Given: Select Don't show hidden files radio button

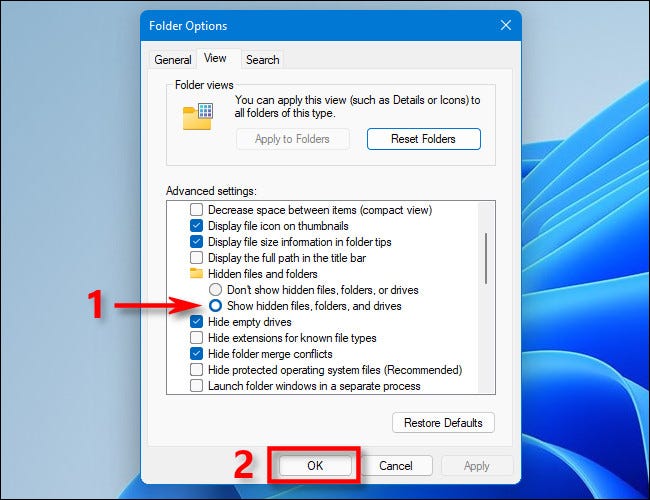Looking at the screenshot, I should tap(216, 289).
